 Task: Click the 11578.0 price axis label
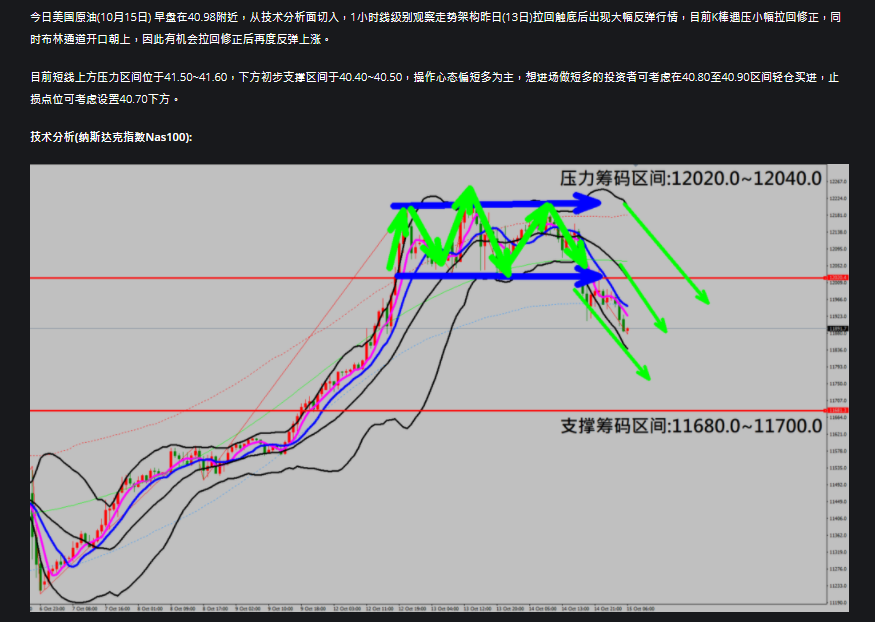838,451
